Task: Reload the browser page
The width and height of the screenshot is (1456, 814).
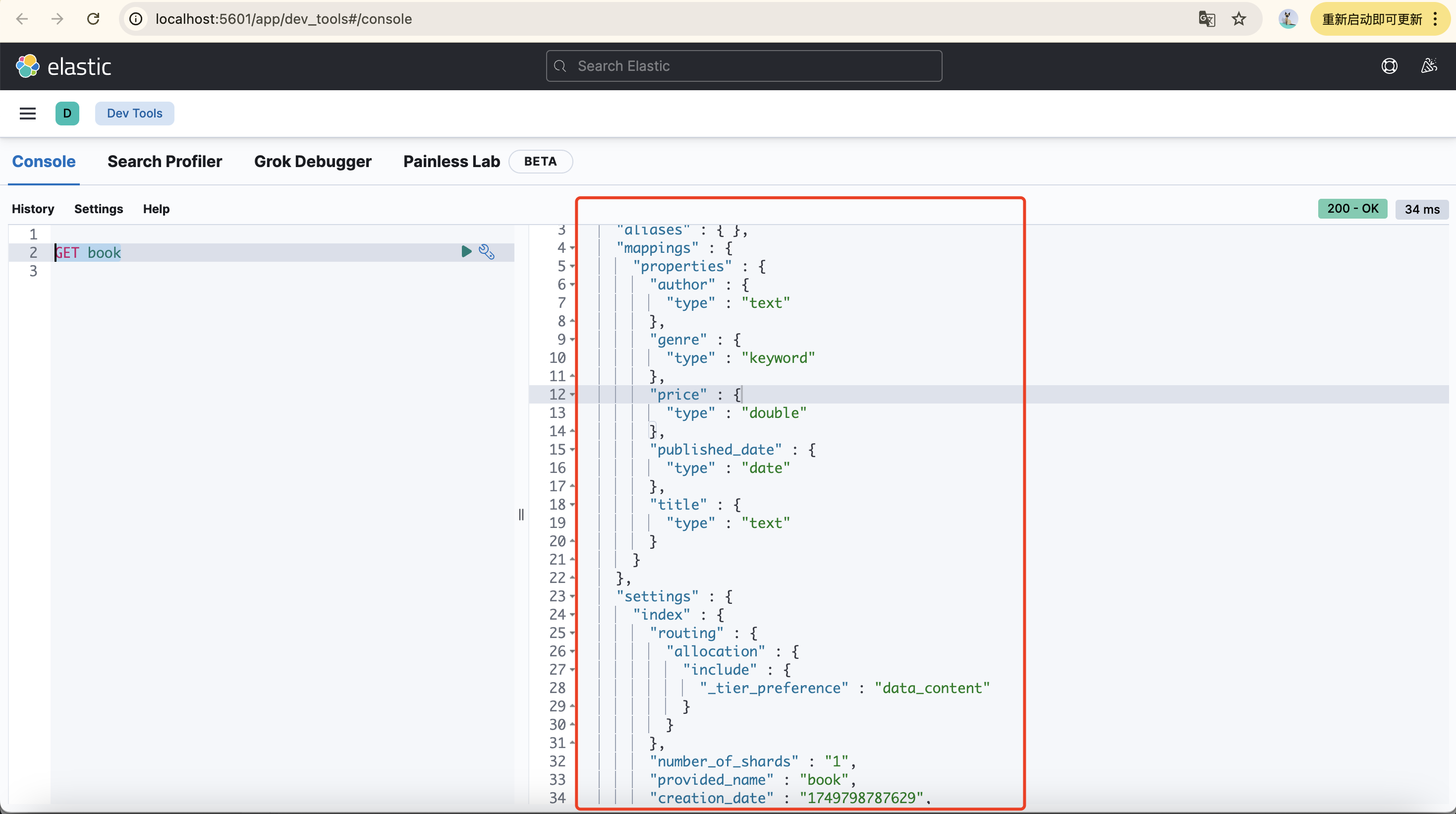Action: point(93,19)
